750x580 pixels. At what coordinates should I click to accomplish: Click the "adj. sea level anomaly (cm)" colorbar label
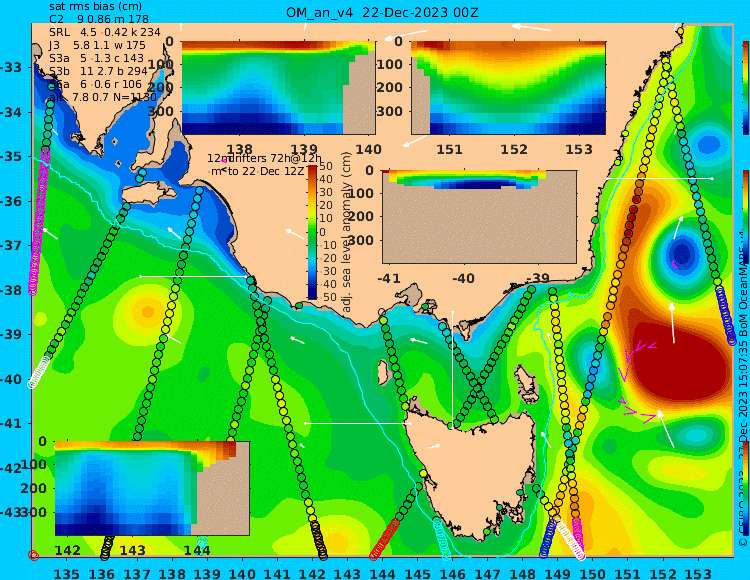[x=346, y=232]
